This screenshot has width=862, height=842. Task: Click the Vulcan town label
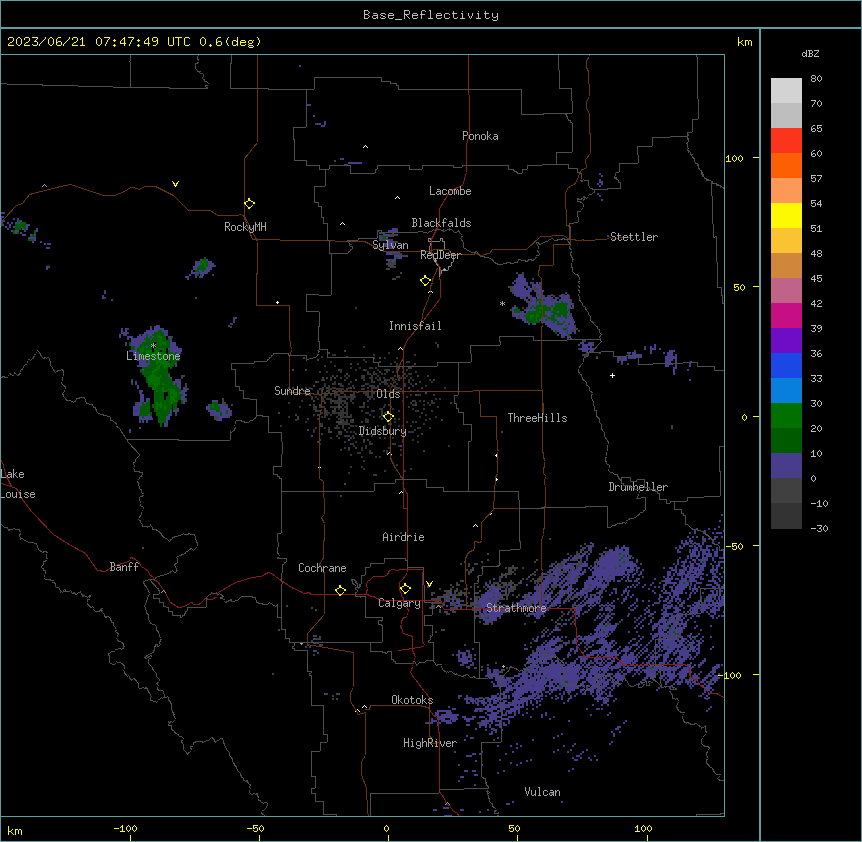(542, 792)
